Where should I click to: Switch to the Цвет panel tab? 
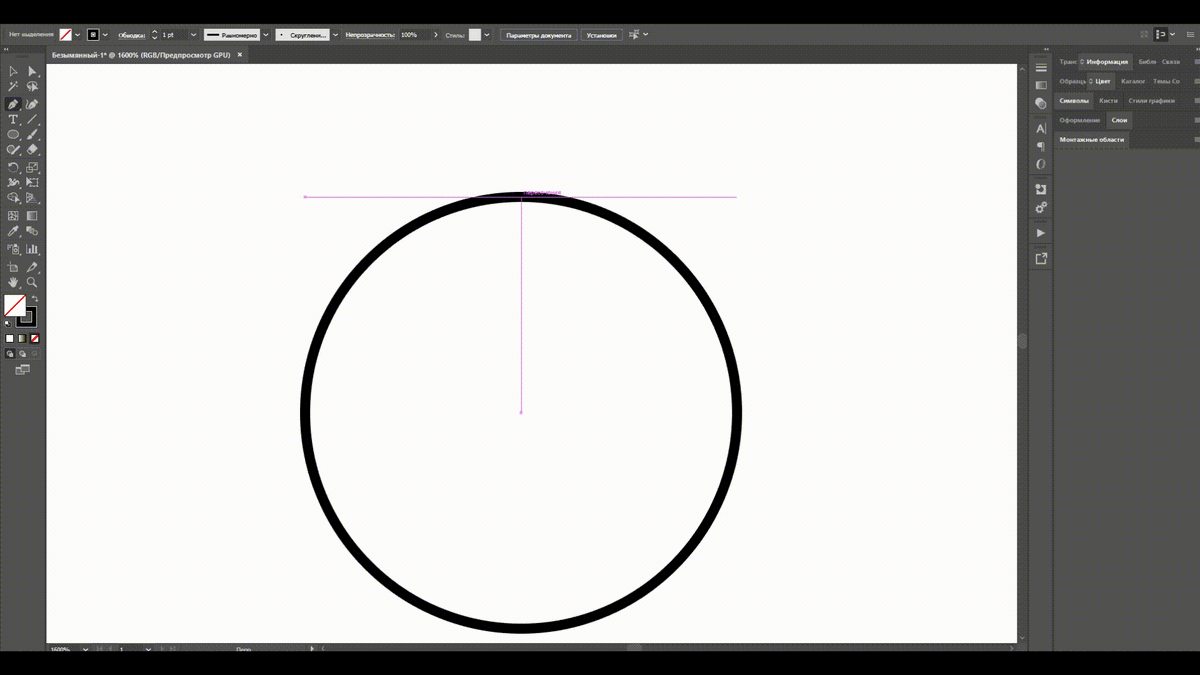pyautogui.click(x=1102, y=81)
